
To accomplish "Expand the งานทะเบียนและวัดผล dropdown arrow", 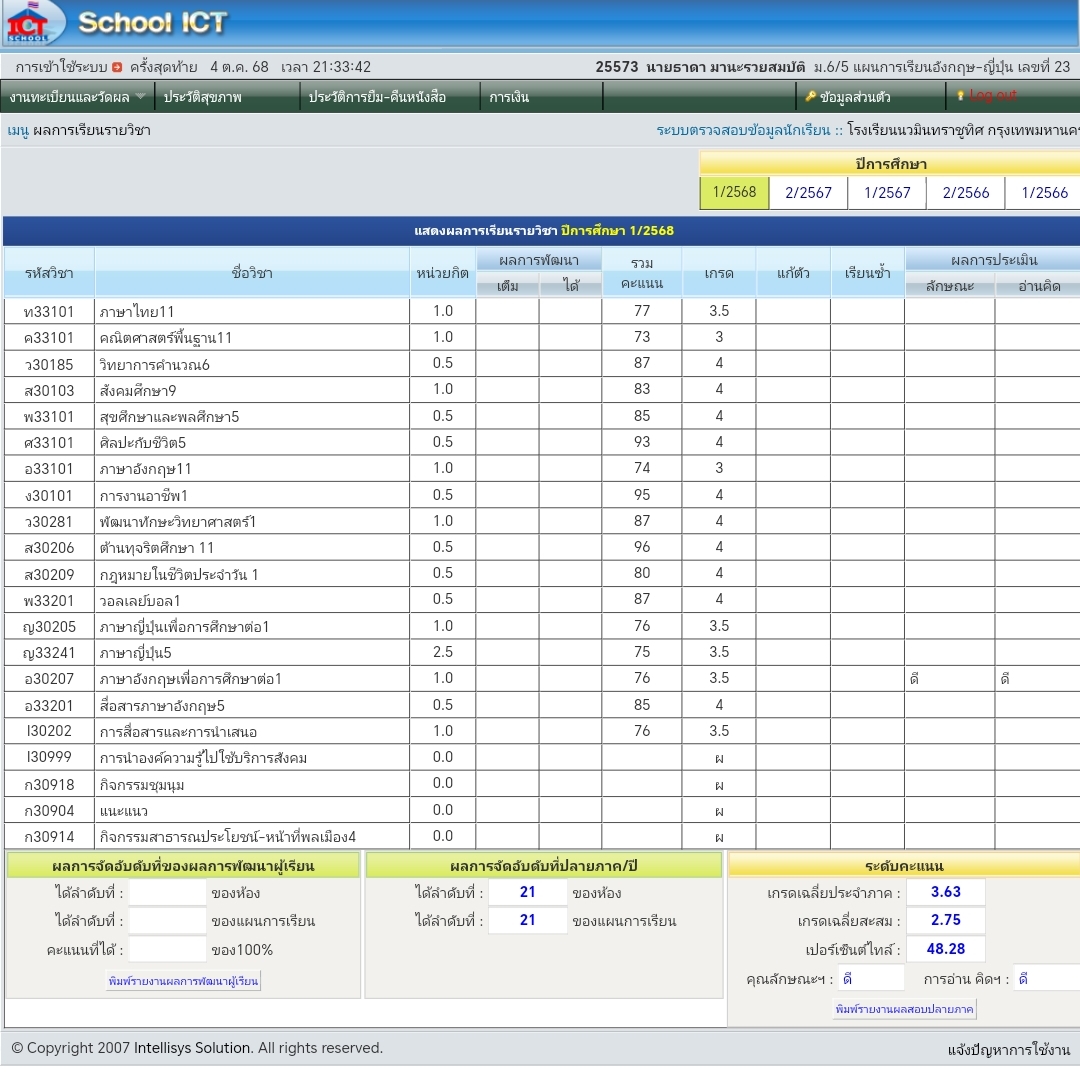I will 140,97.
